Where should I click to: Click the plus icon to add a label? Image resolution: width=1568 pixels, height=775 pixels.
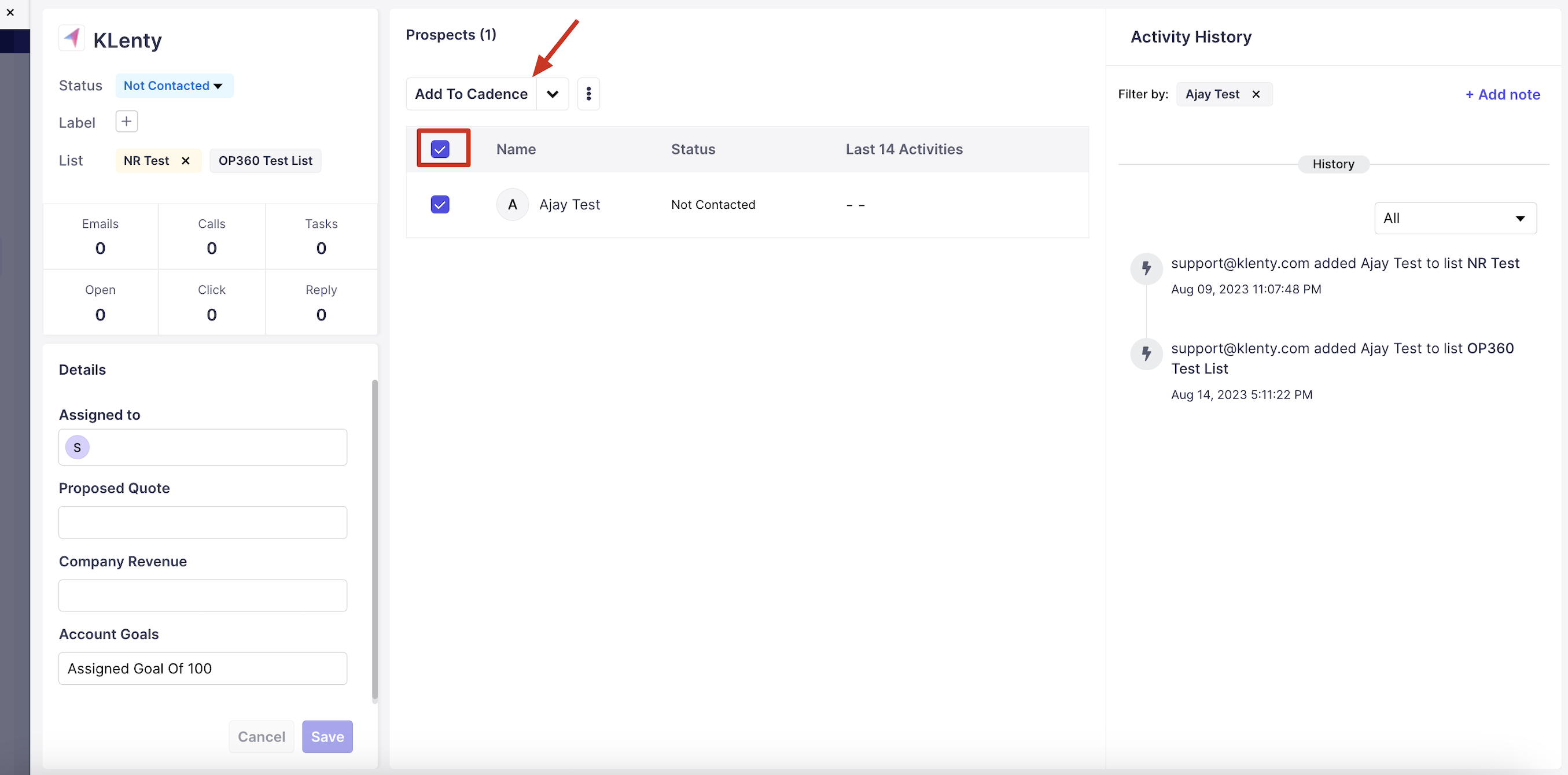127,121
